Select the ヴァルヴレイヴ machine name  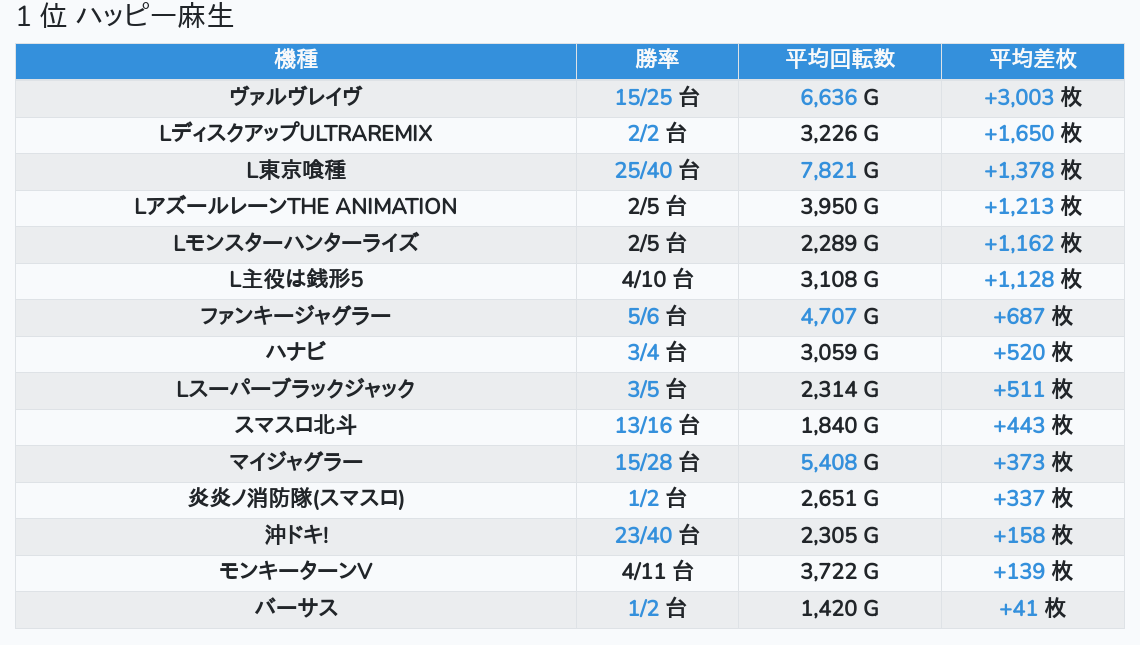point(295,97)
